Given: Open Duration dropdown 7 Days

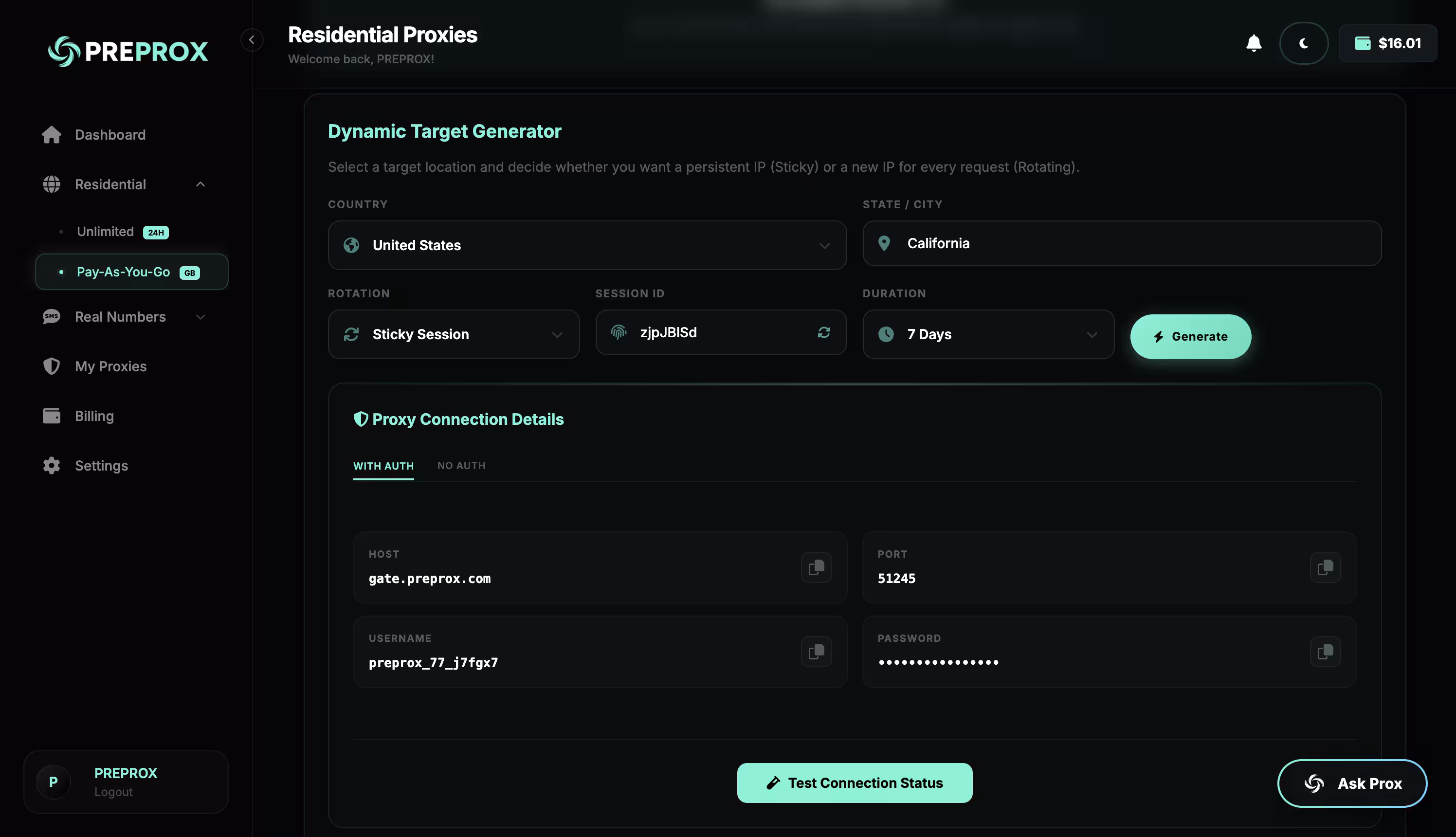Looking at the screenshot, I should (988, 335).
